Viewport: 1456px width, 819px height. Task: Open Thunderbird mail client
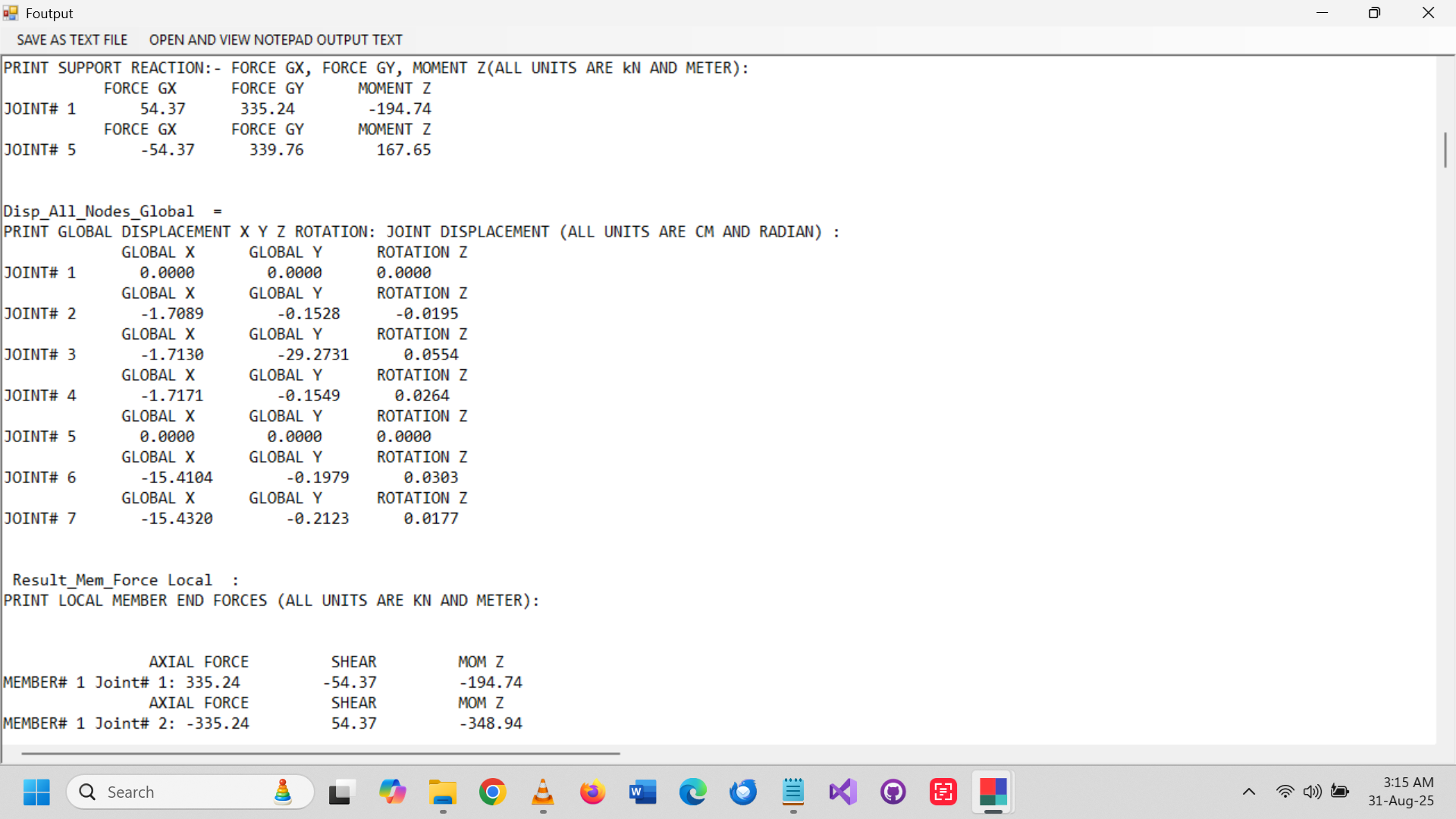pos(742,792)
